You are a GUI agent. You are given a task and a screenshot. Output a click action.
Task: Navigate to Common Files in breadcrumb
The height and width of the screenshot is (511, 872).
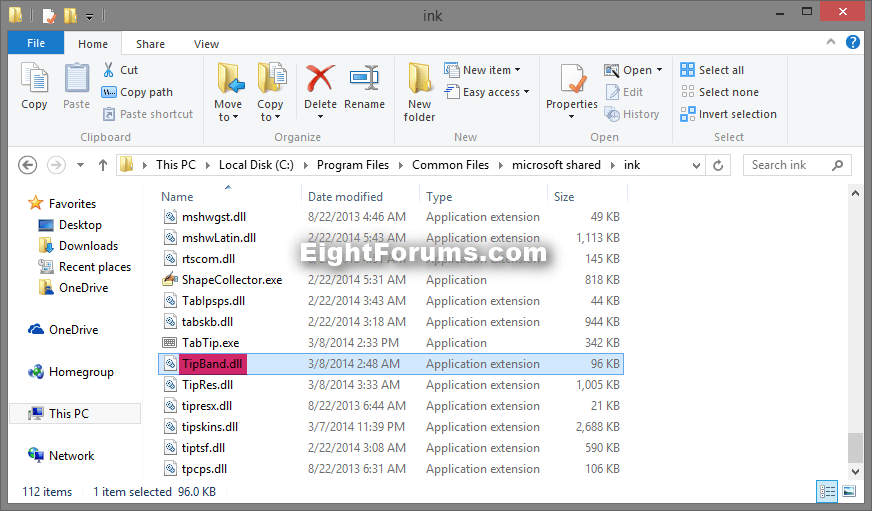(450, 165)
